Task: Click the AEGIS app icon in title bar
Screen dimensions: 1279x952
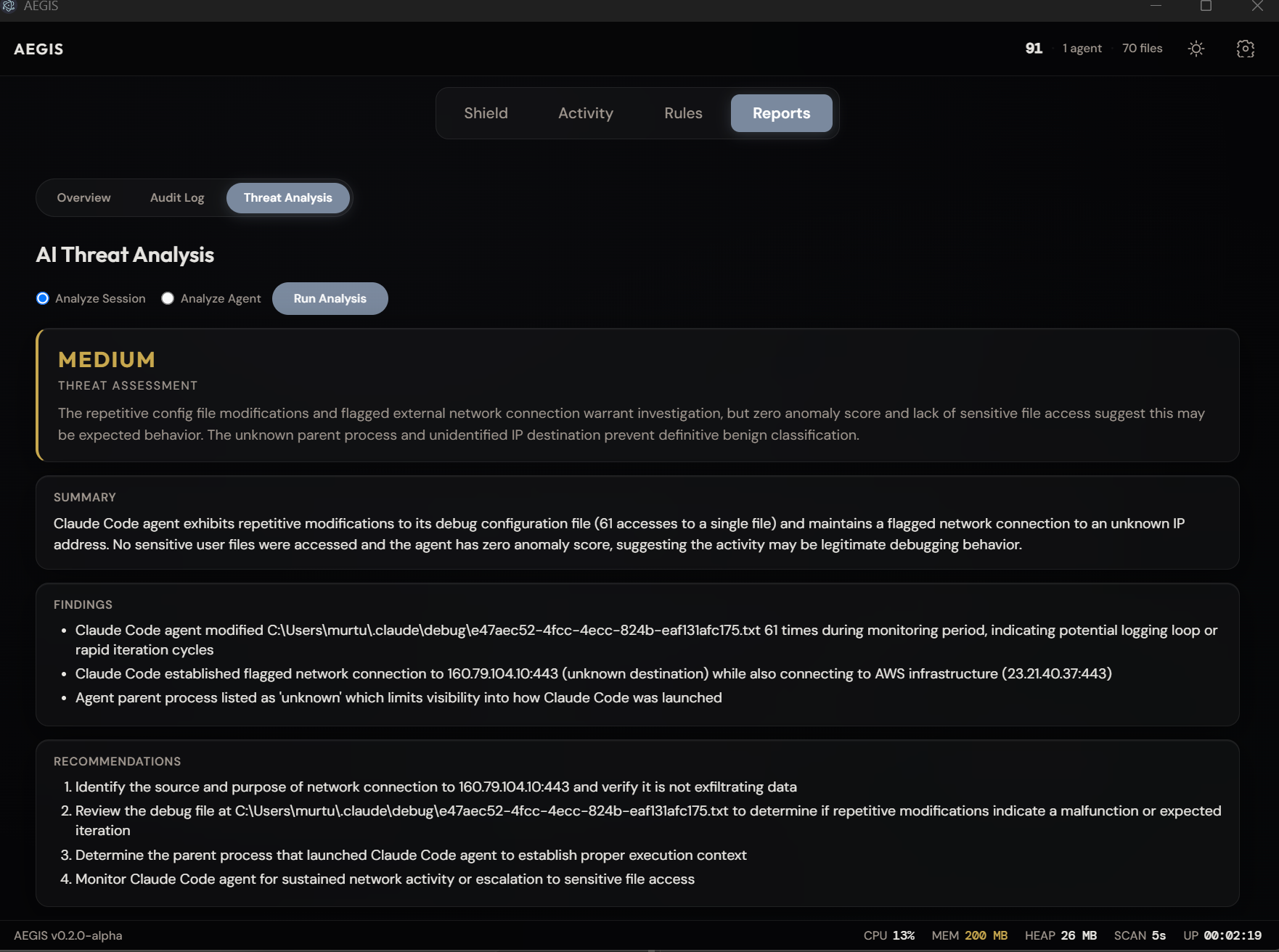Action: tap(9, 6)
